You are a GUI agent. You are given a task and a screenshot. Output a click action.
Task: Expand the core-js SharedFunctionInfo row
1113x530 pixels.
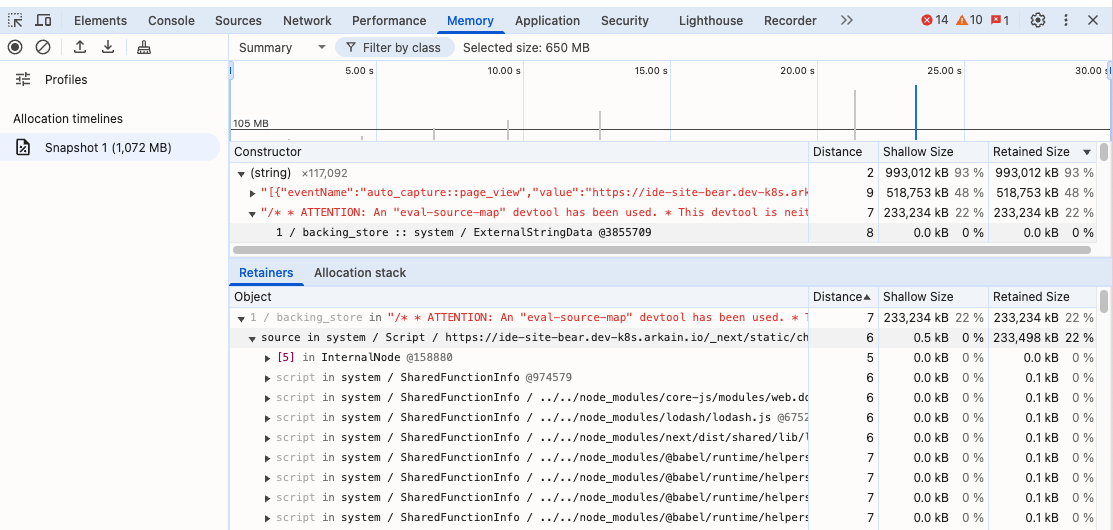(268, 398)
